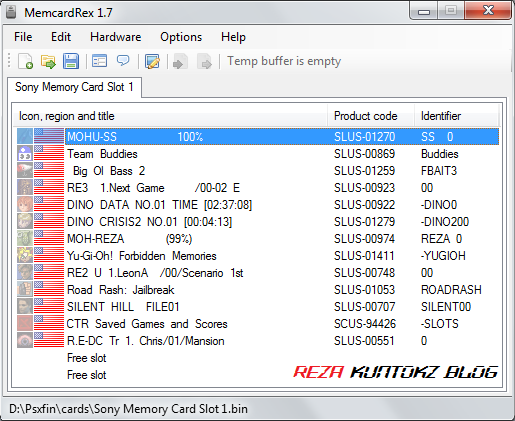The image size is (515, 421).
Task: Select the 'RE2 U 1.LeonA' save
Action: [258, 272]
